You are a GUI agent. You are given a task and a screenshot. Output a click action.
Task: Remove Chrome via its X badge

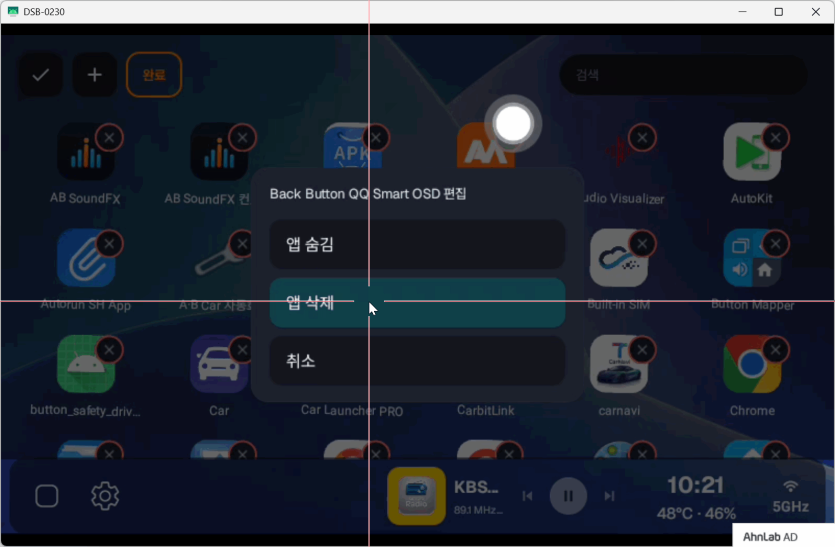coord(775,350)
